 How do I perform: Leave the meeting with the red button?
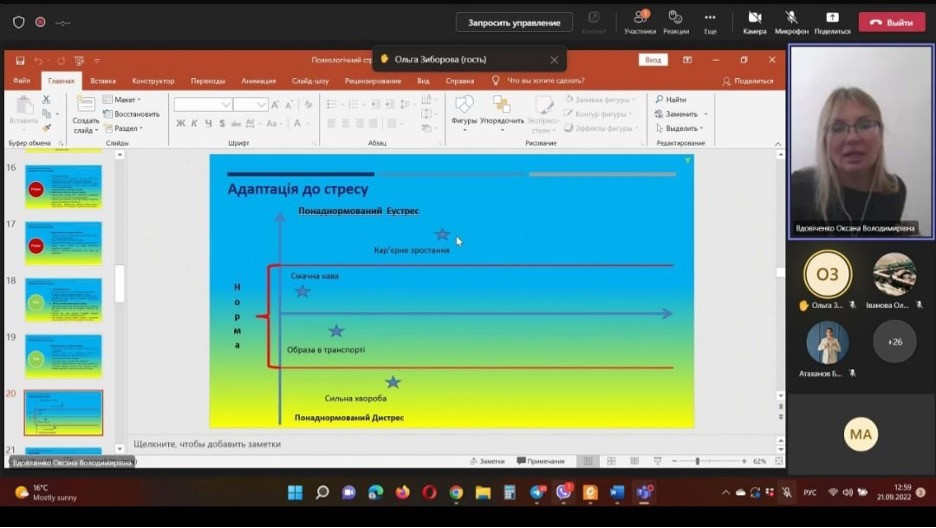point(892,22)
